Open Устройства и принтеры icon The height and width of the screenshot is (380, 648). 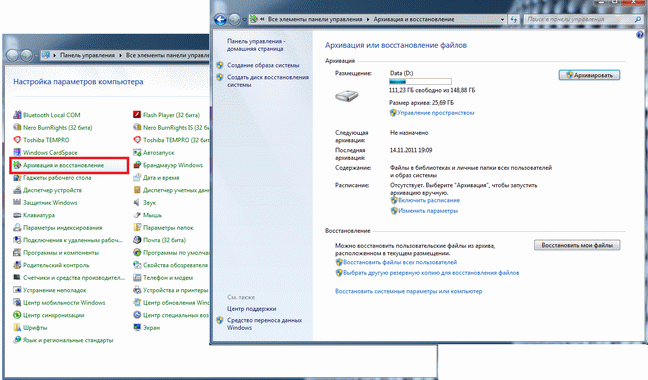coord(137,290)
